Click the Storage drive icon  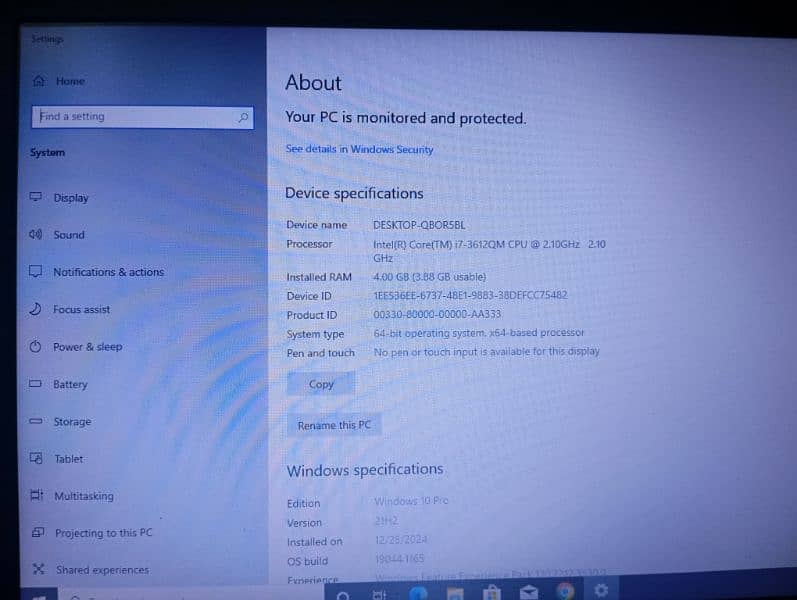click(x=36, y=421)
